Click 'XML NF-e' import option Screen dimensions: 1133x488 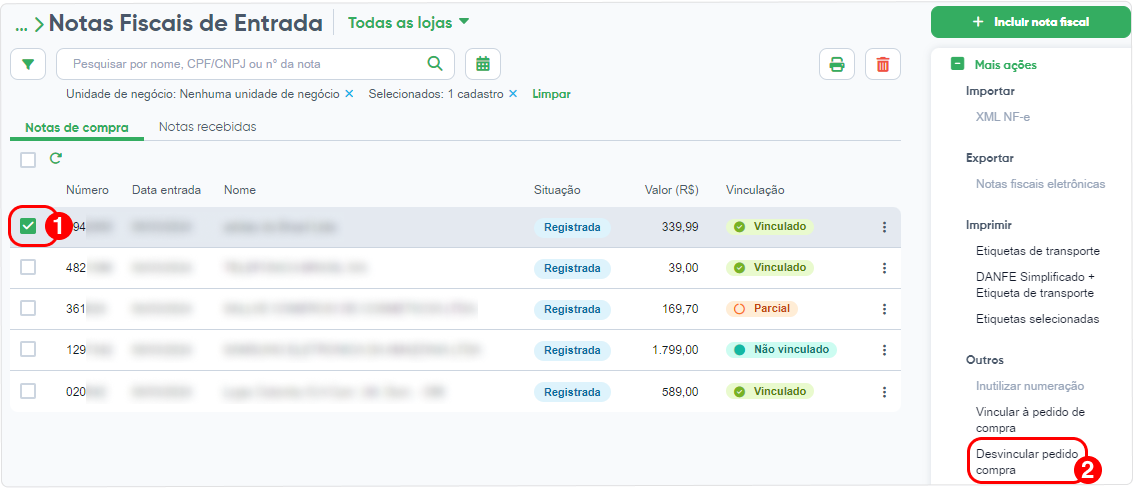click(x=1002, y=117)
